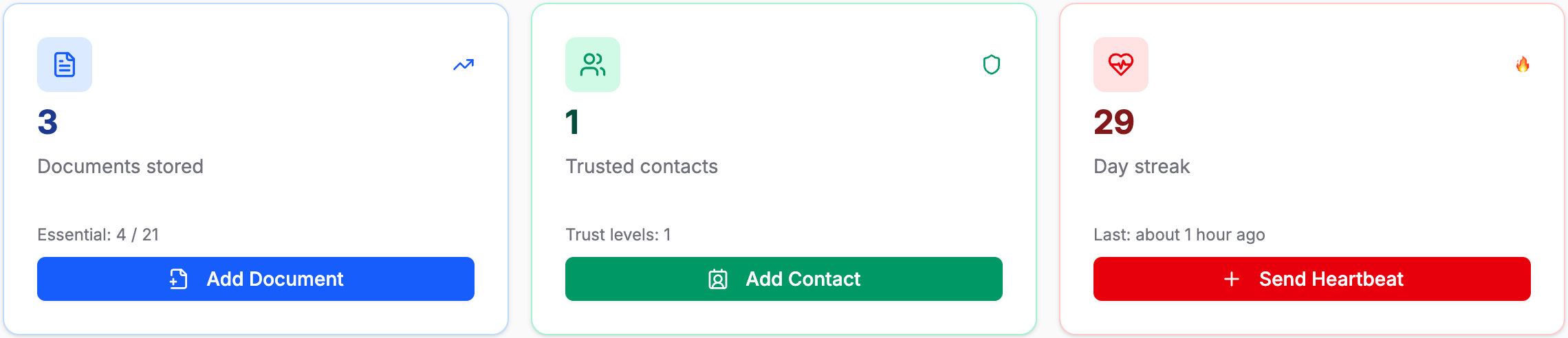The height and width of the screenshot is (338, 1568).
Task: Add a new document with the blue button
Action: coord(256,279)
